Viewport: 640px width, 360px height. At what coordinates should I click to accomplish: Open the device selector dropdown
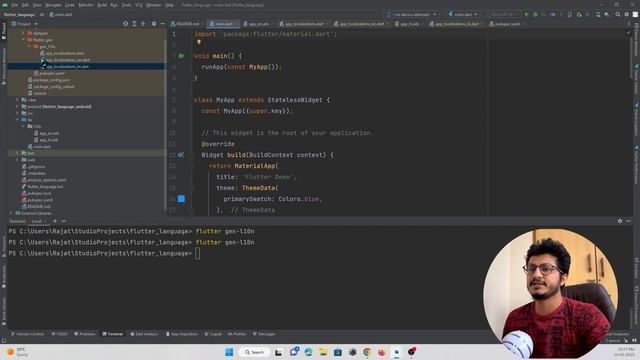click(412, 14)
